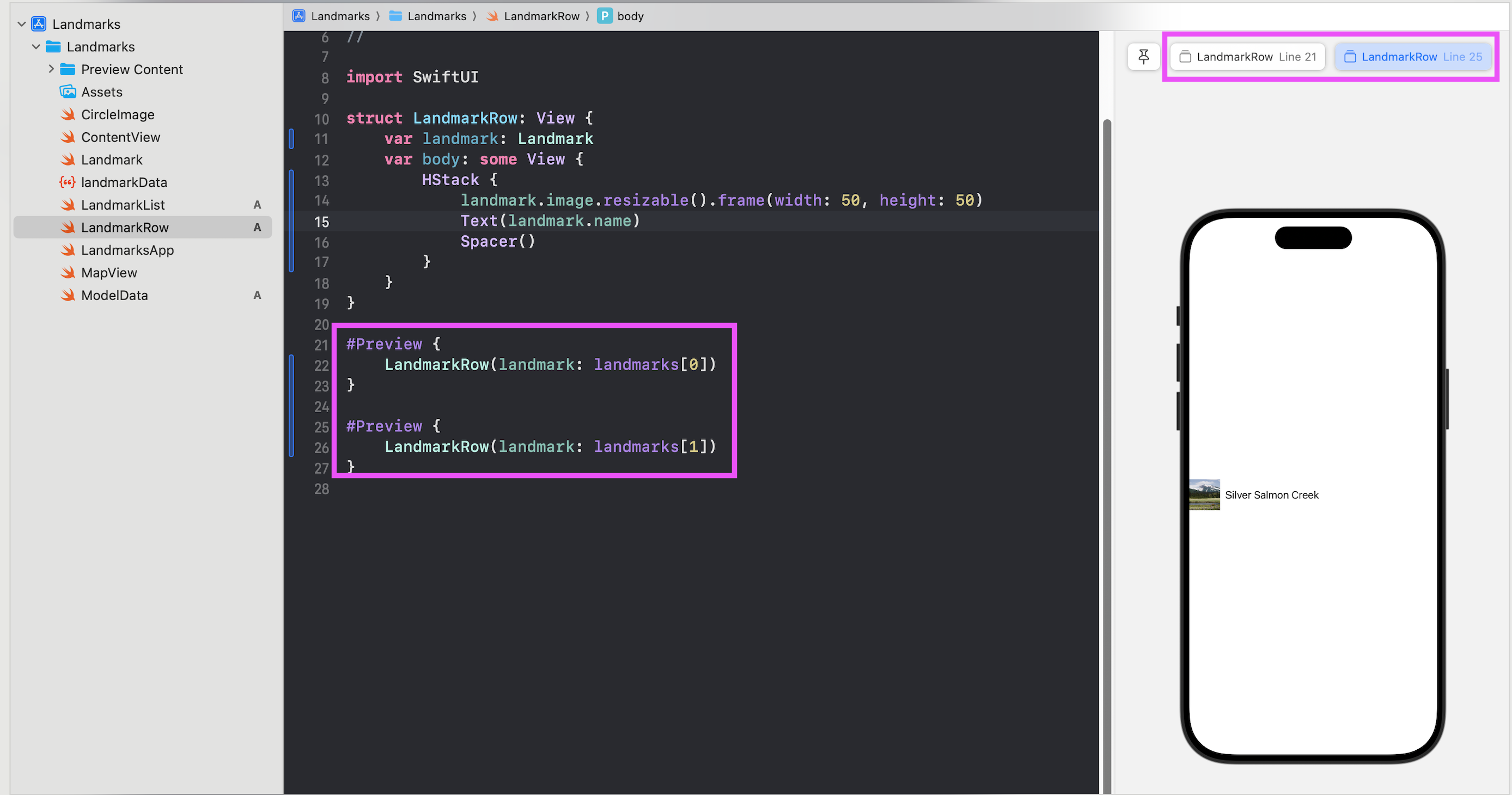Expand the Preview Content folder
This screenshot has height=795, width=1512.
pyautogui.click(x=51, y=69)
